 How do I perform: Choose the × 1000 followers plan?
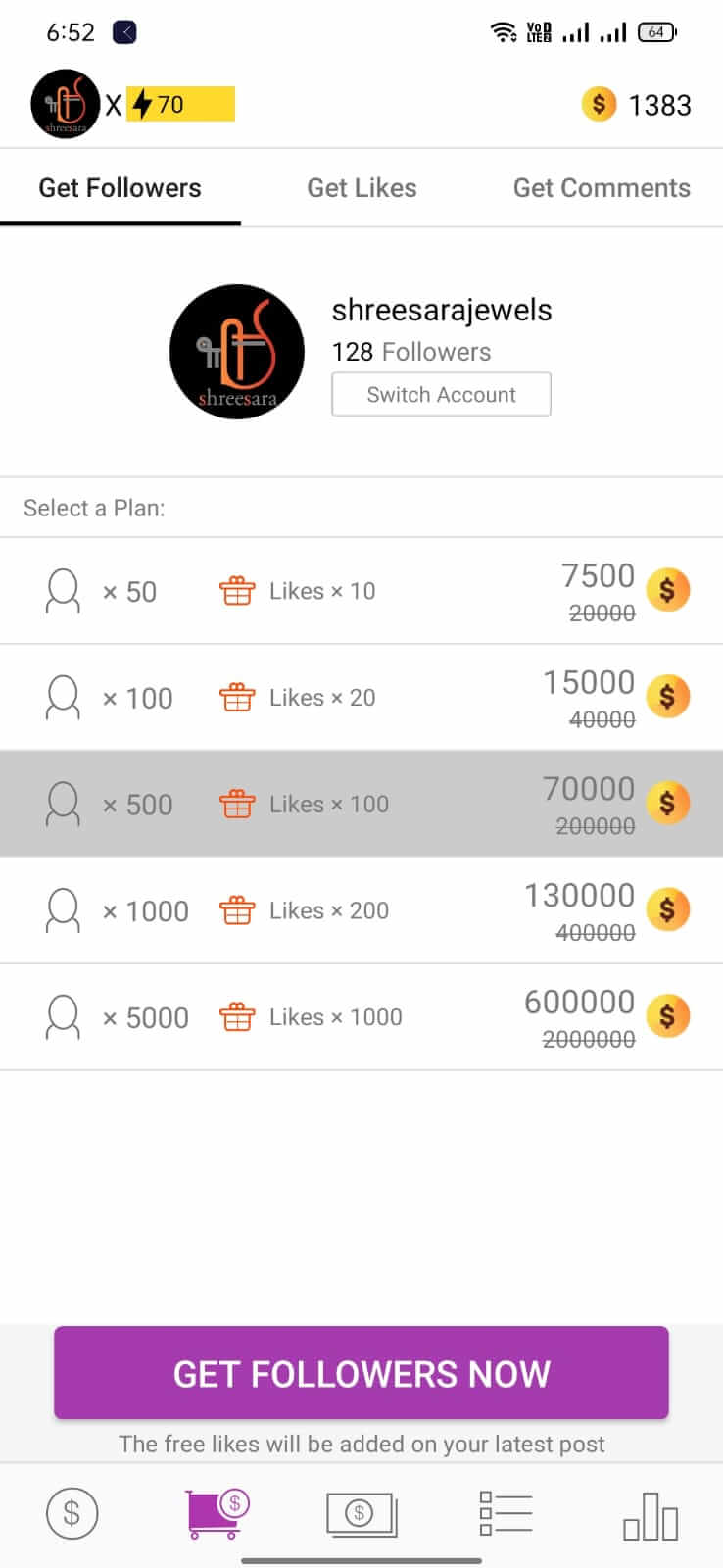point(361,910)
